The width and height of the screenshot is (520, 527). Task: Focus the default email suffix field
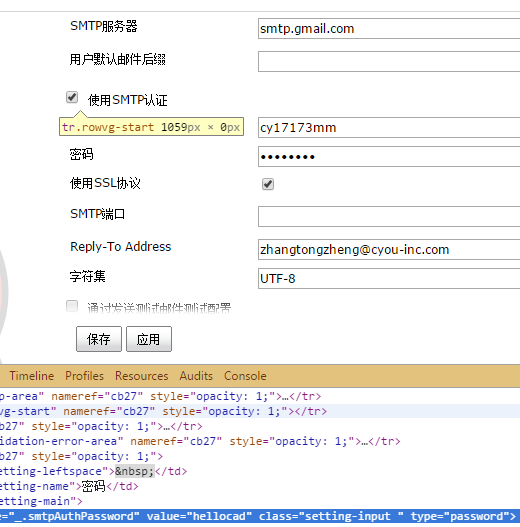click(389, 62)
